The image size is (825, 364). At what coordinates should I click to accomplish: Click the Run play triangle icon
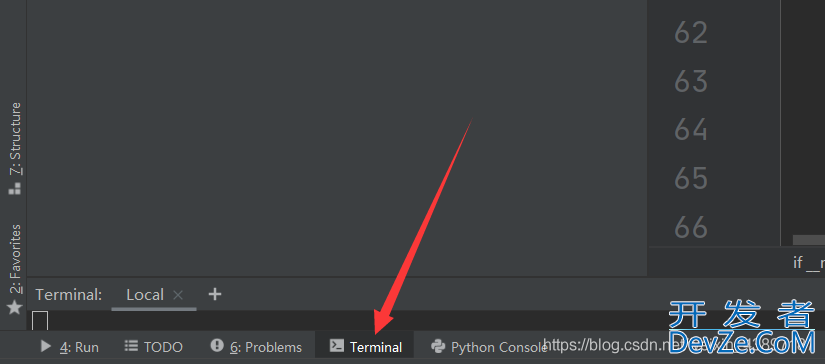46,346
